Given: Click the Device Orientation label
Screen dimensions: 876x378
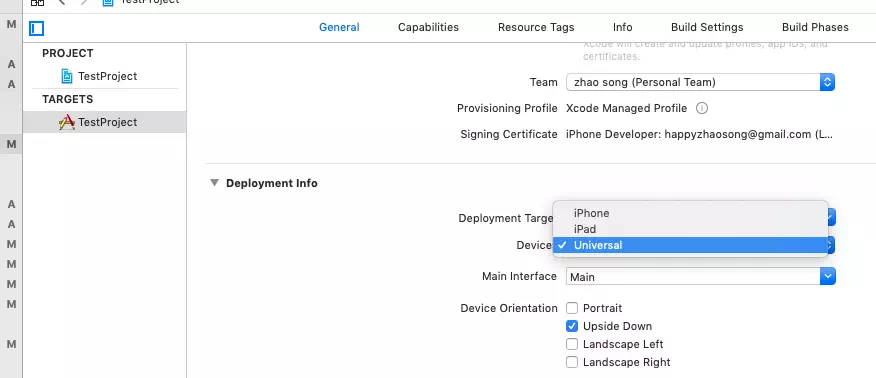Looking at the screenshot, I should (509, 308).
